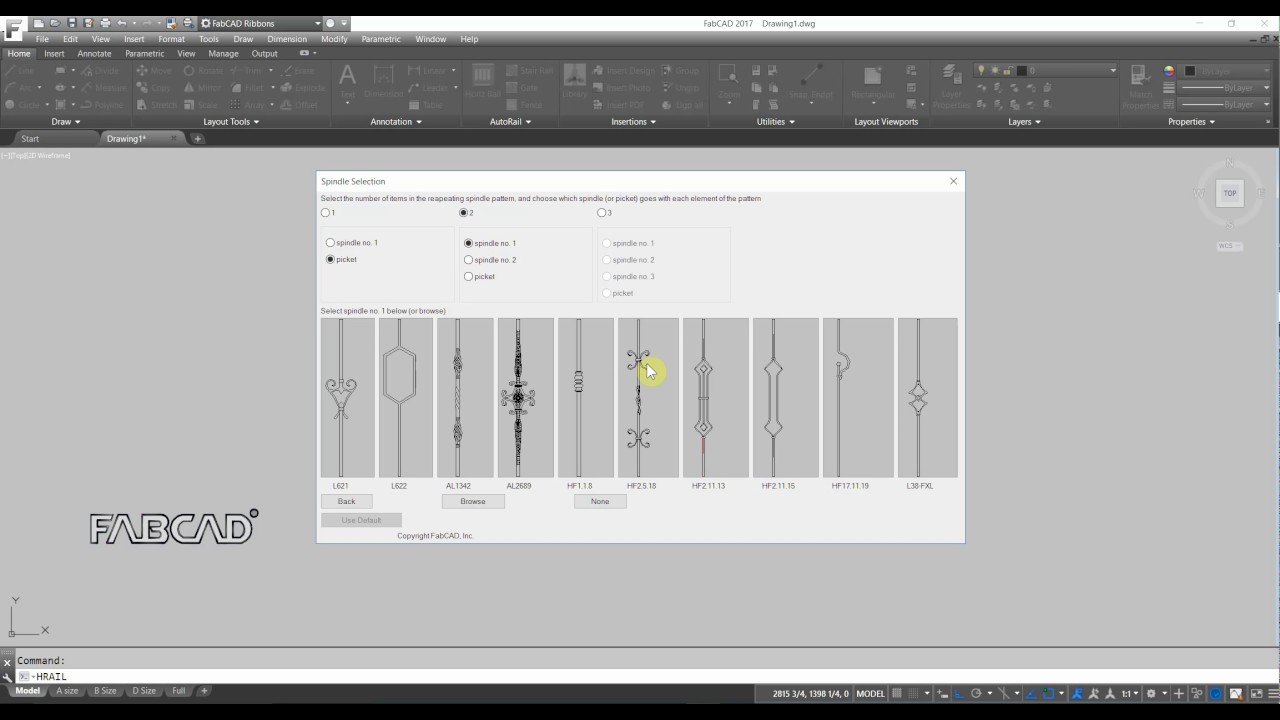Click the Dimension tool in Annotation panel
The image size is (1280, 720).
(384, 82)
